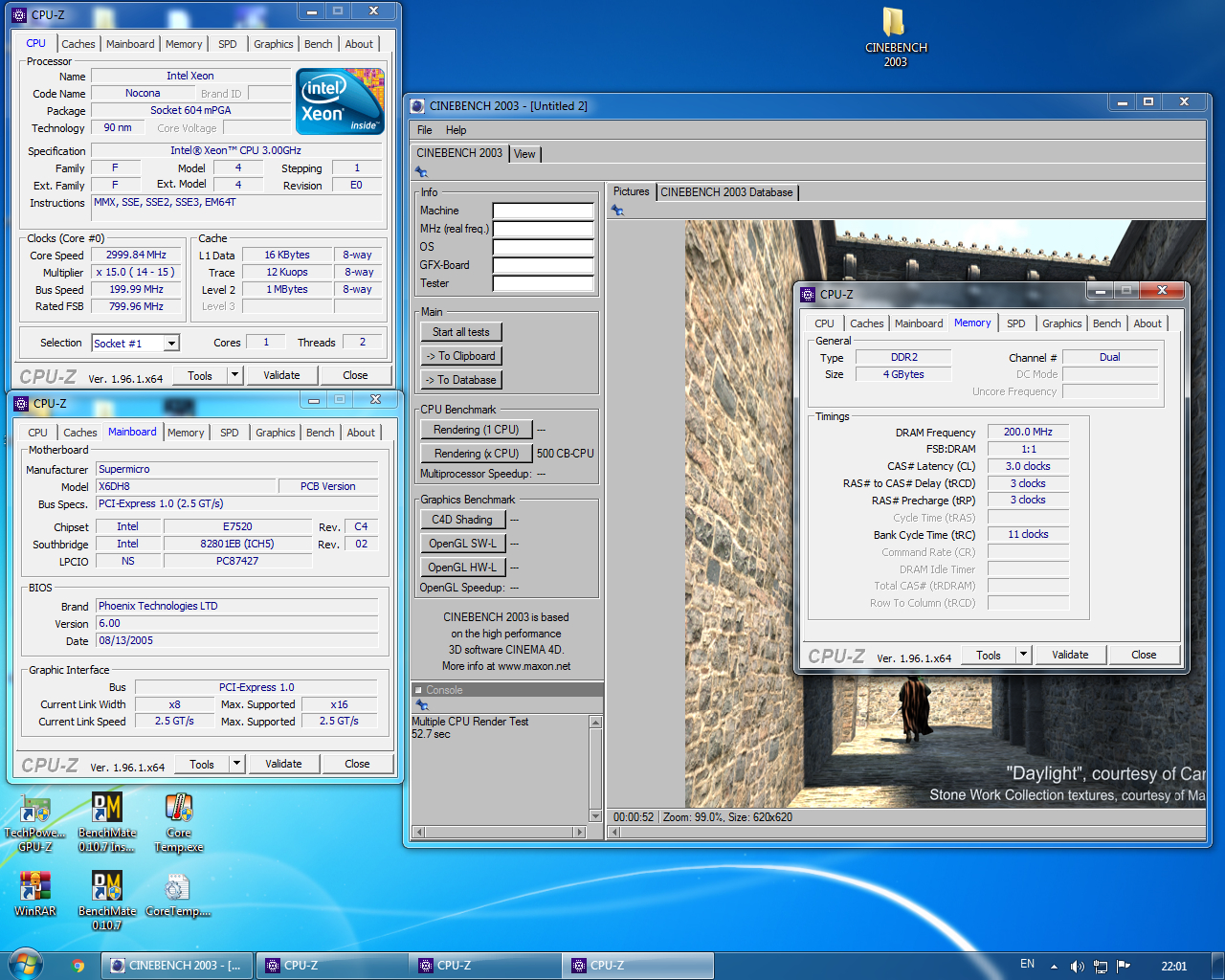Switch to first CPU-Z taskbar button

pos(331,966)
